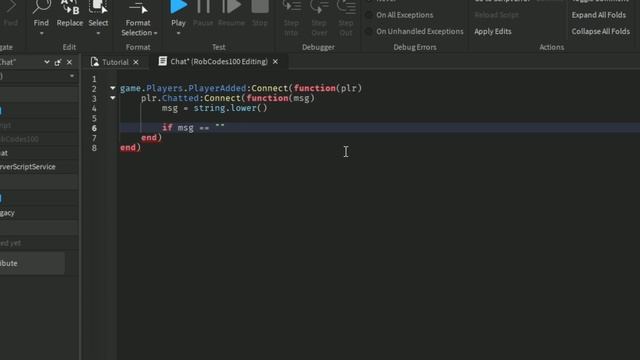Click the Select tool icon
Screen dimensions: 640x360
coord(98,7)
